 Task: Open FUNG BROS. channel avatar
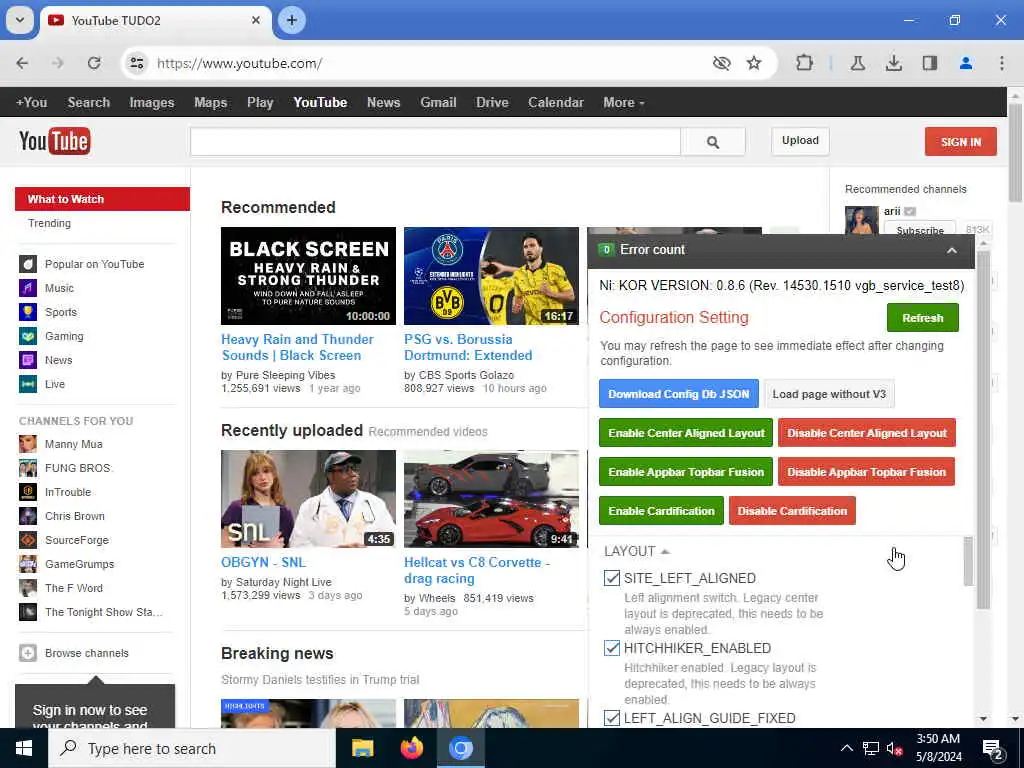[x=27, y=468]
